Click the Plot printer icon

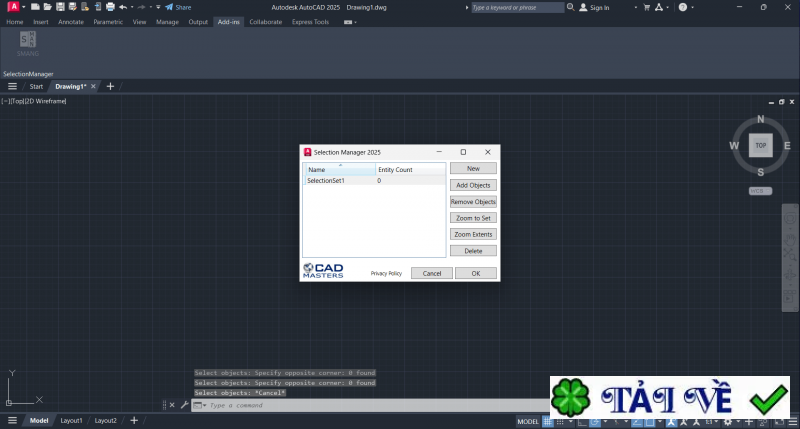pyautogui.click(x=109, y=7)
